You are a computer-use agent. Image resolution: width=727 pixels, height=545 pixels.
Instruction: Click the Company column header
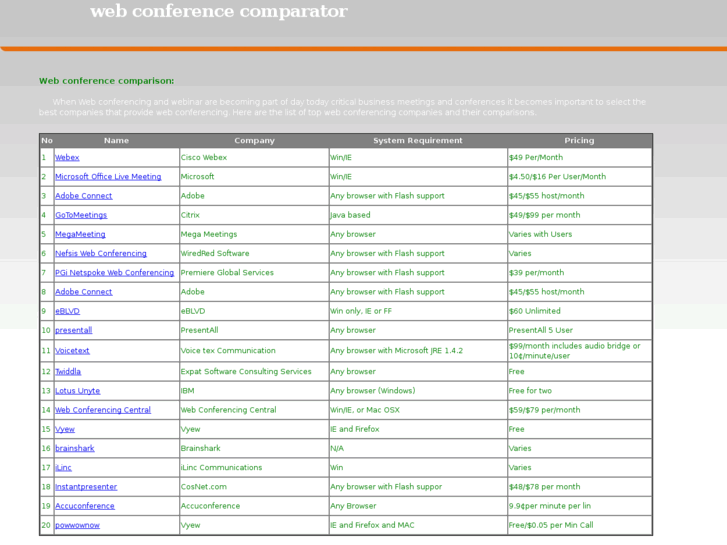254,141
